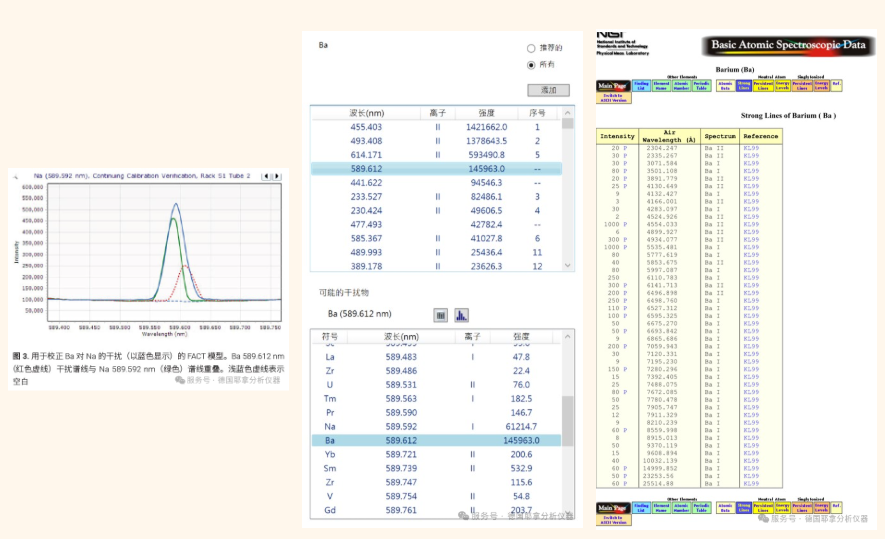Click the next-arrow icon above the spectrum
Viewport: 885px width, 539px height.
pos(275,176)
